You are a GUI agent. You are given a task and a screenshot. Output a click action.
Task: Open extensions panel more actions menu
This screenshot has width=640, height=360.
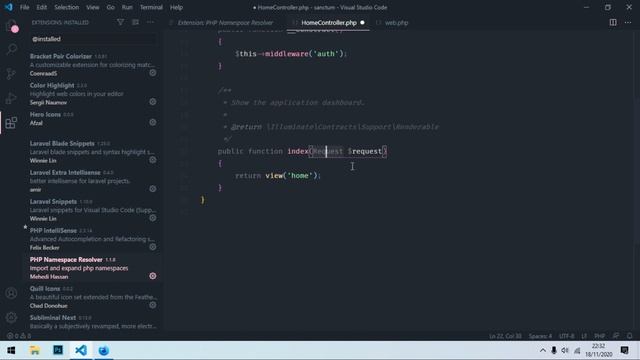[150, 22]
